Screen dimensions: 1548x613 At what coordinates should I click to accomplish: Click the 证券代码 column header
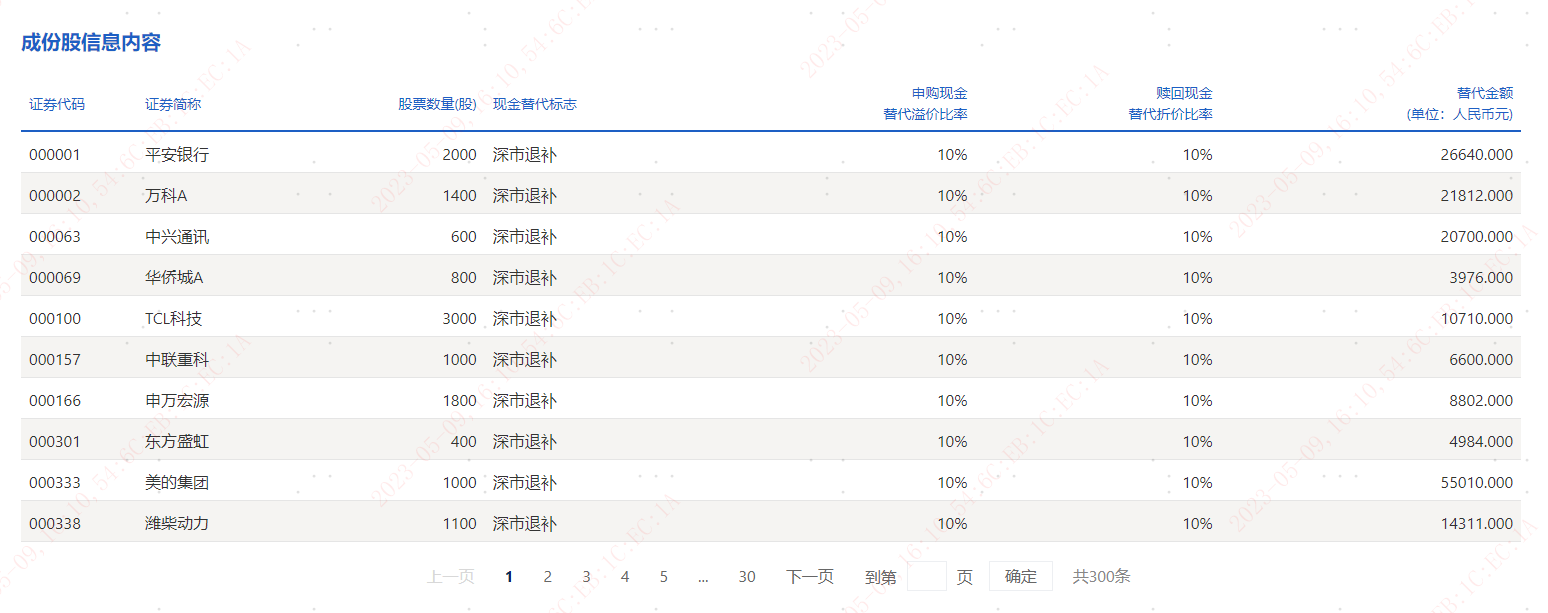pos(55,103)
